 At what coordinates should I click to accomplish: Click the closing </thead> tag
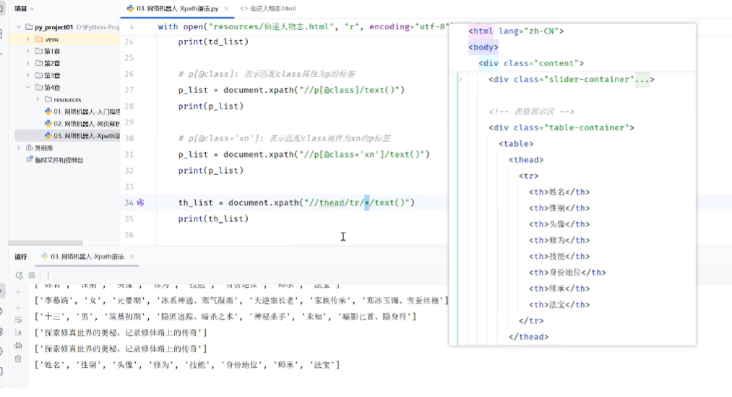(528, 337)
